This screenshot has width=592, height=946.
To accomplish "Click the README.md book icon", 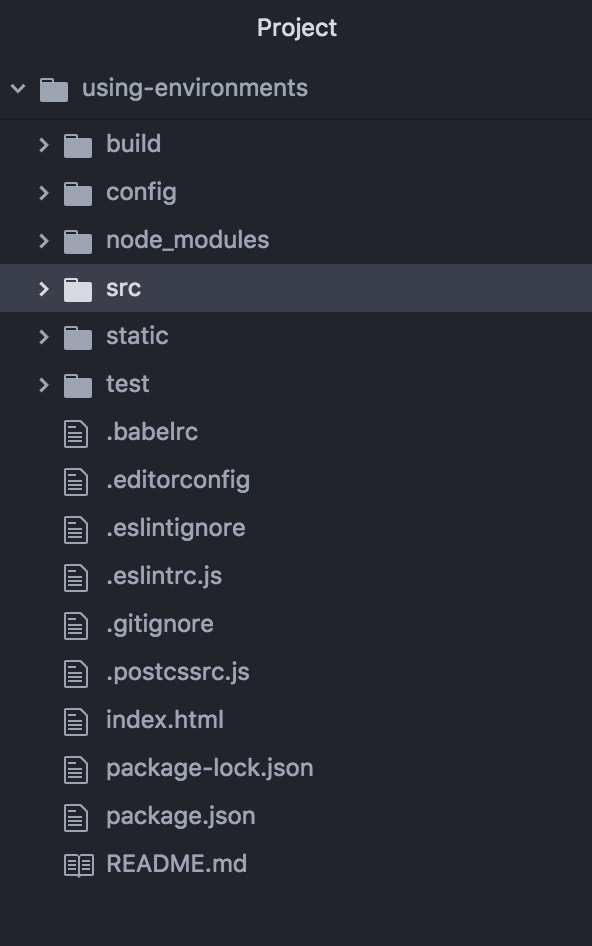I will point(79,865).
